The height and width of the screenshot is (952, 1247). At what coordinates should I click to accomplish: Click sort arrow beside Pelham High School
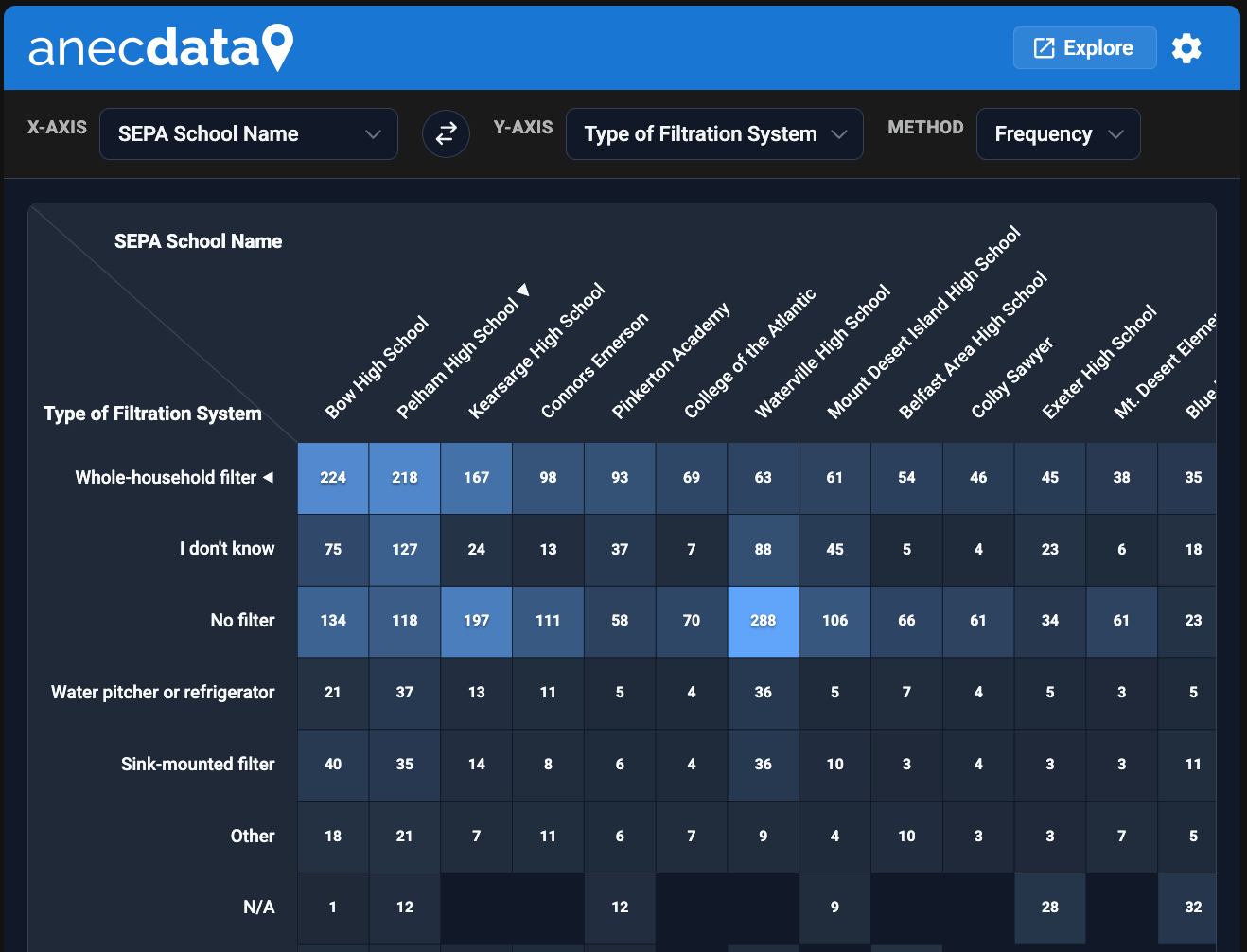523,291
